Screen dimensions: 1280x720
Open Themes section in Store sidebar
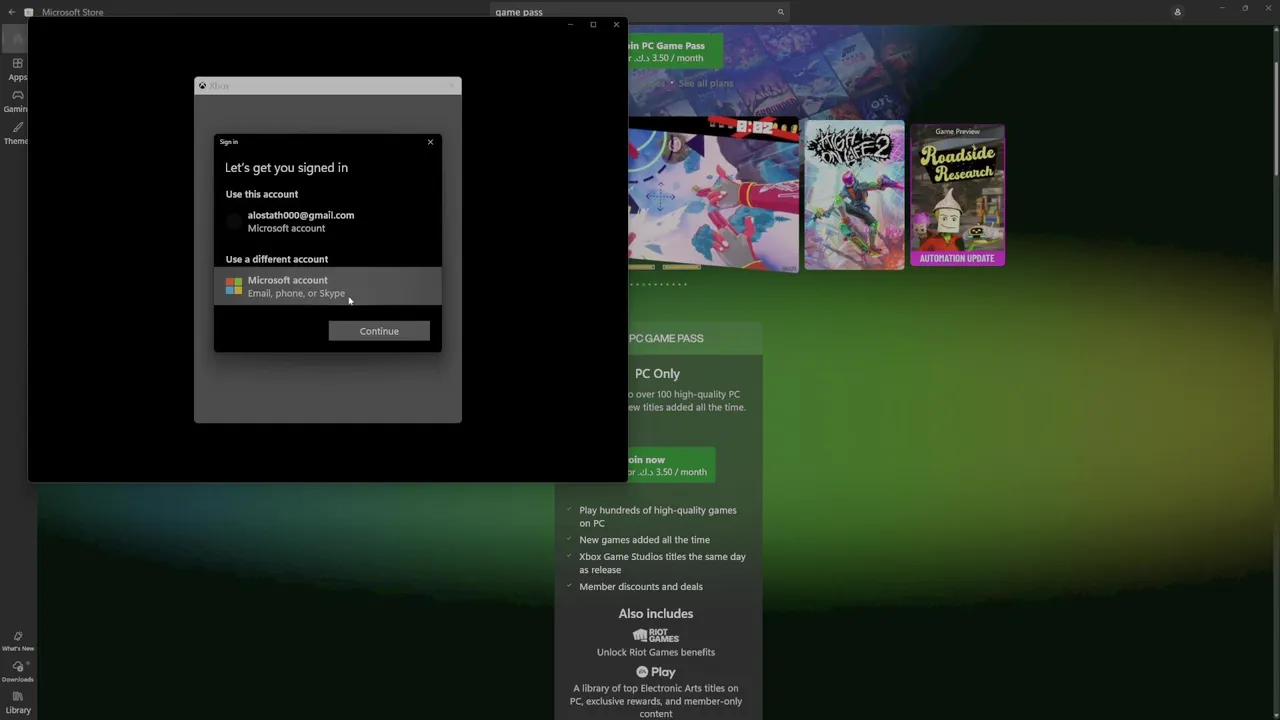[x=15, y=133]
